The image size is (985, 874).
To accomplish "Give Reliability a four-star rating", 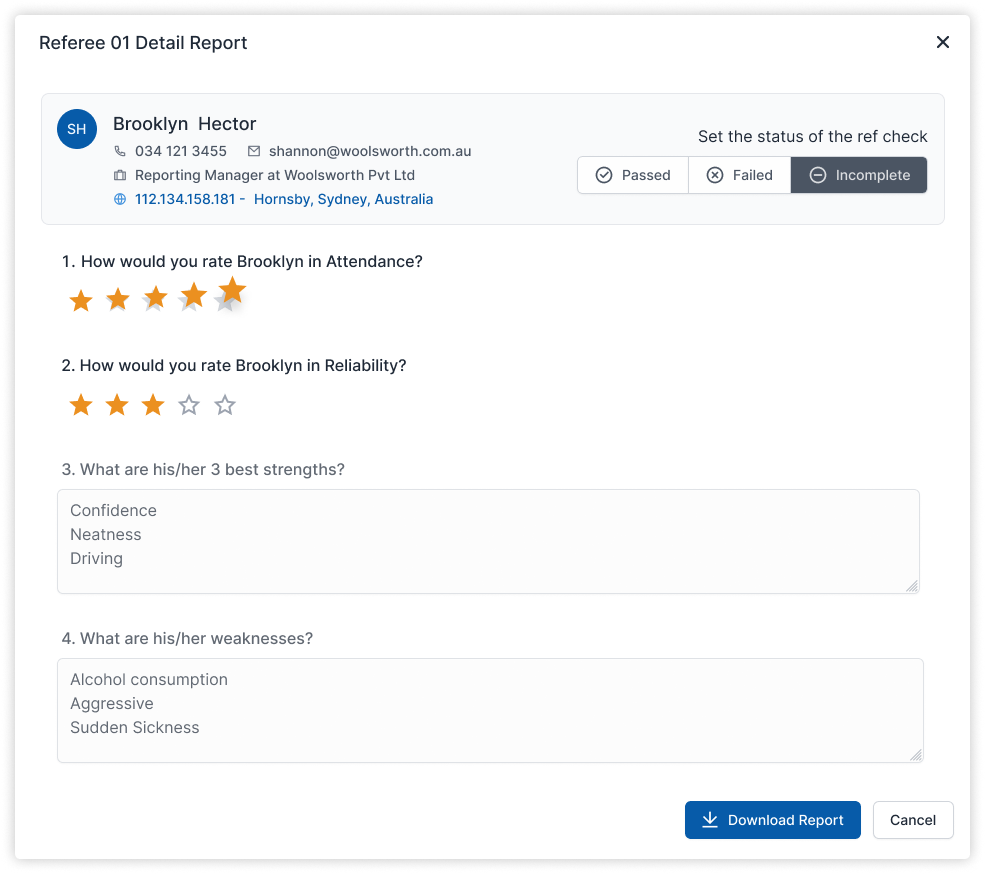I will 189,404.
